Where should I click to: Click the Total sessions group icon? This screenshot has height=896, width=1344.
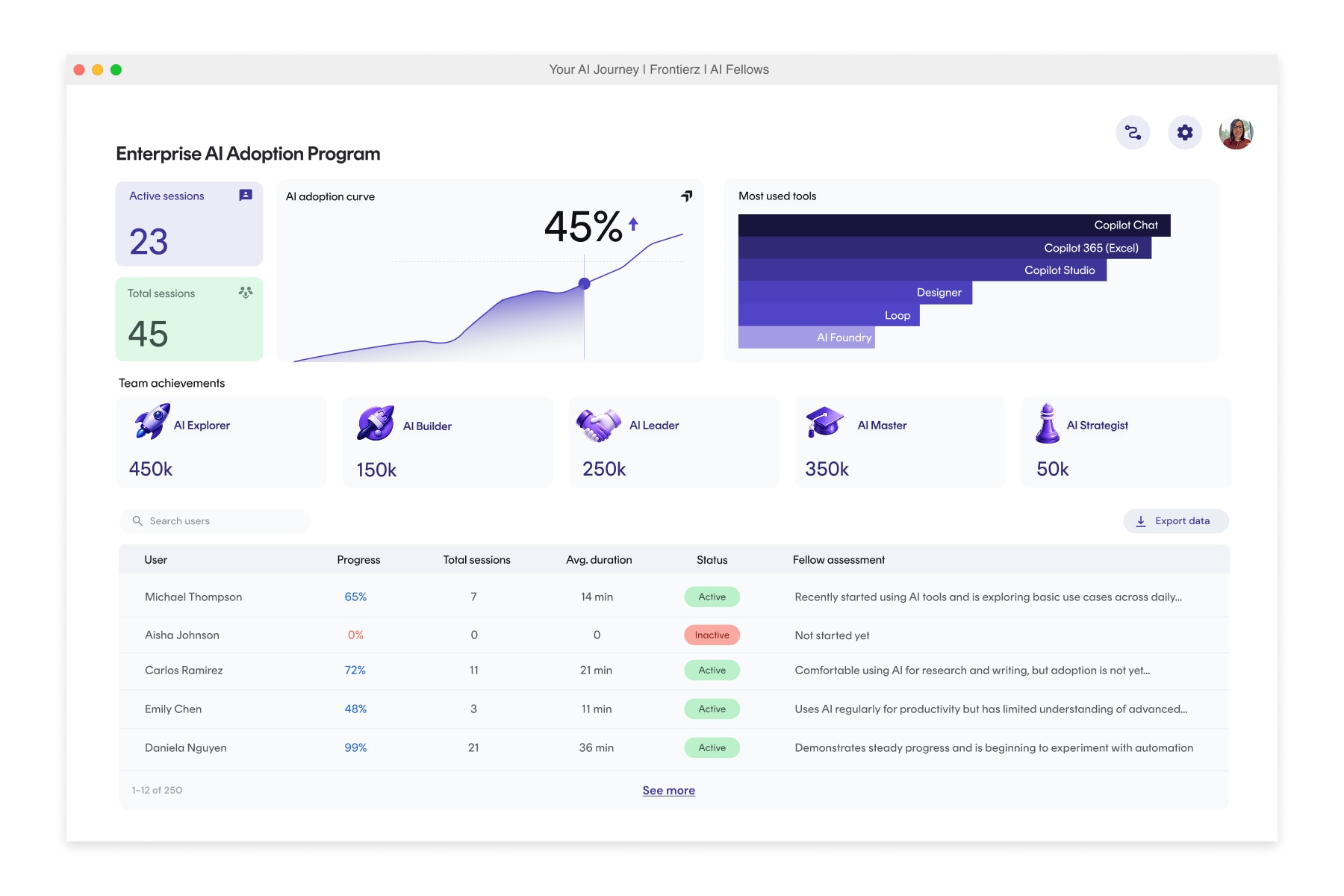(x=246, y=293)
